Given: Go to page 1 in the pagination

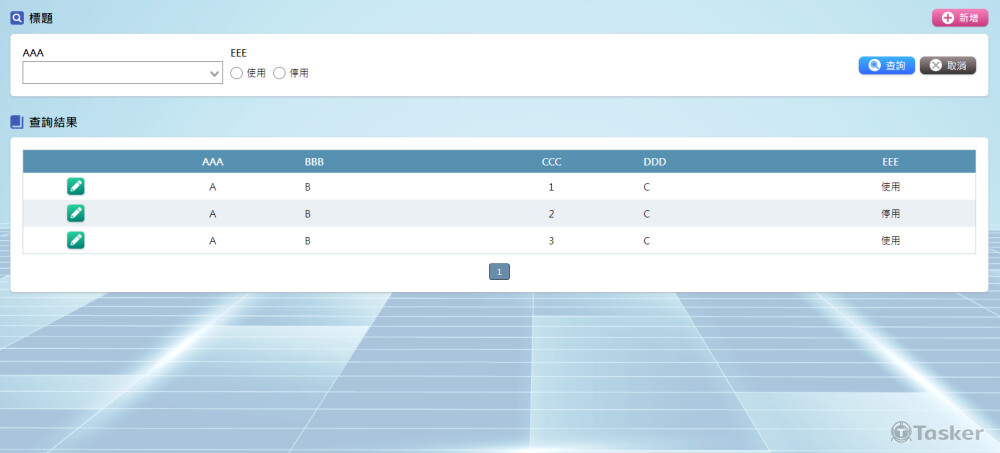Looking at the screenshot, I should click(499, 271).
